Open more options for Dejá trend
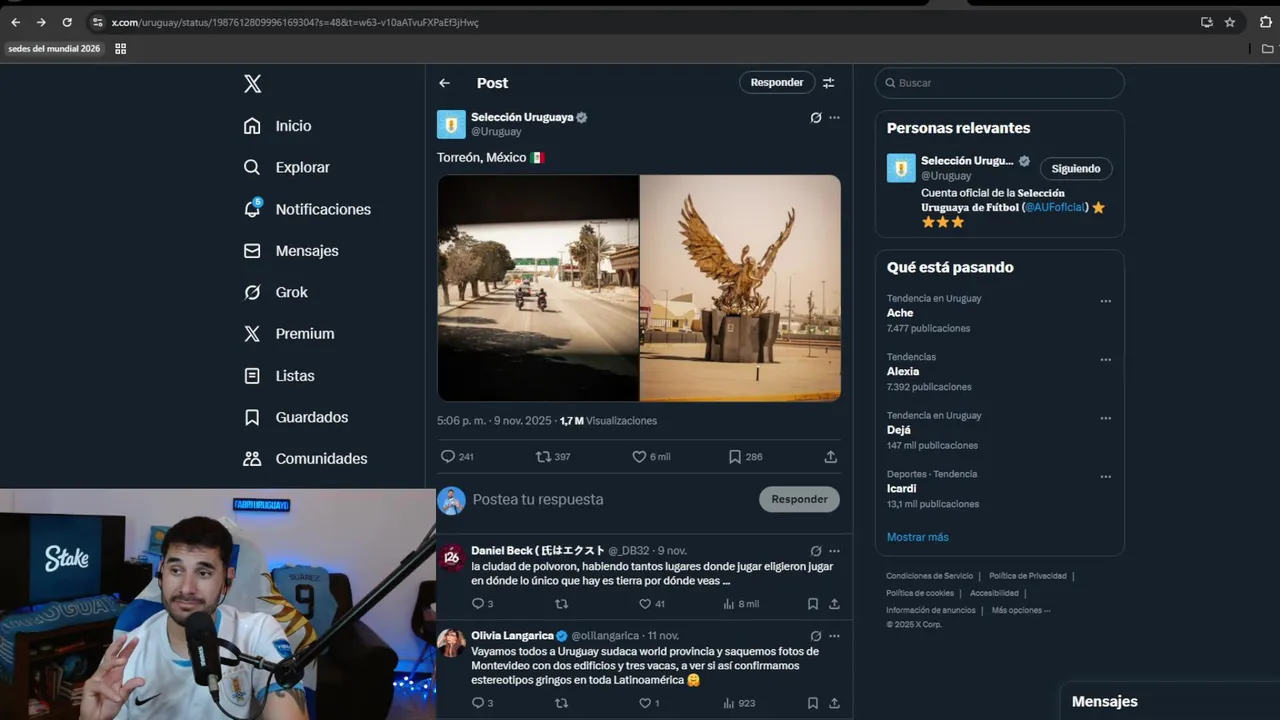This screenshot has height=720, width=1280. point(1106,418)
